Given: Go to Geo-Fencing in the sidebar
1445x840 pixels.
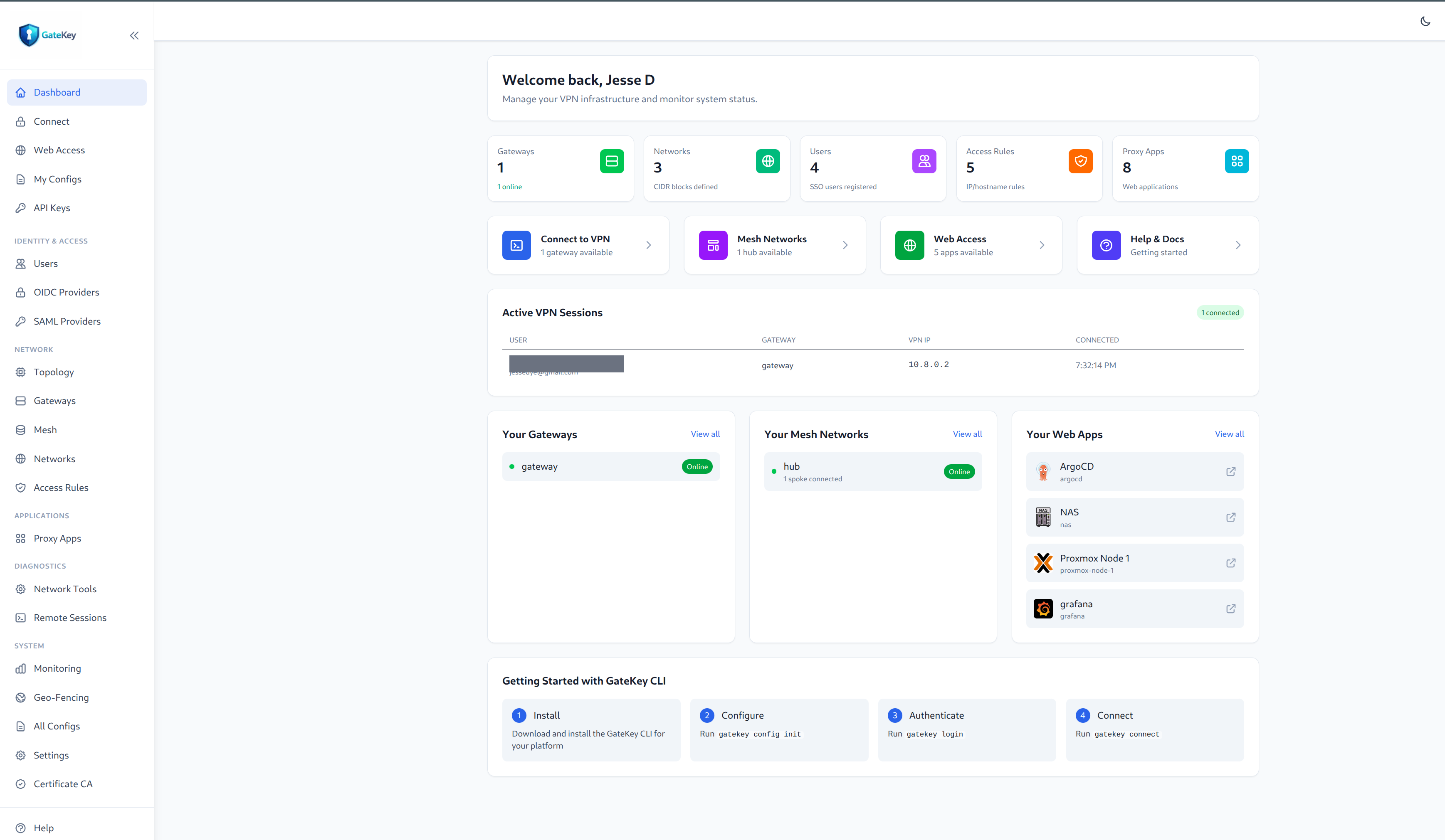Looking at the screenshot, I should [61, 697].
